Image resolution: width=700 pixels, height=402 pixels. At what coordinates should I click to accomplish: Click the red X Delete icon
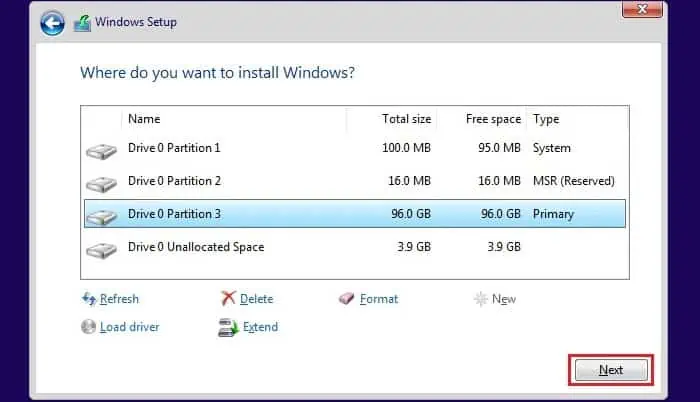228,298
